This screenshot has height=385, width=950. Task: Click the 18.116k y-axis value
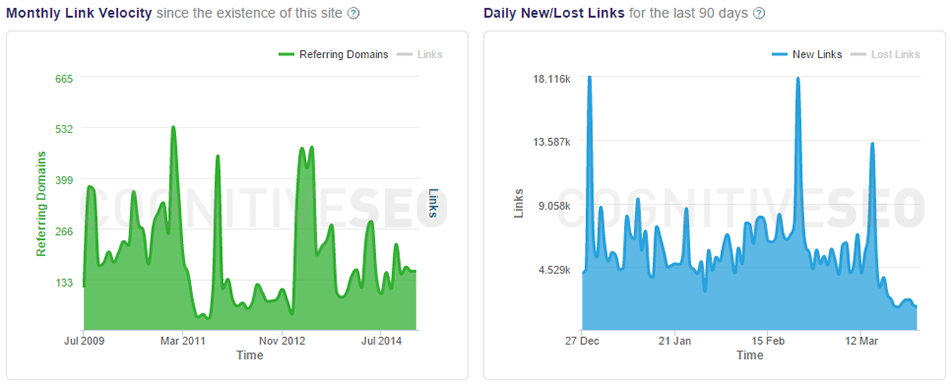(x=553, y=79)
